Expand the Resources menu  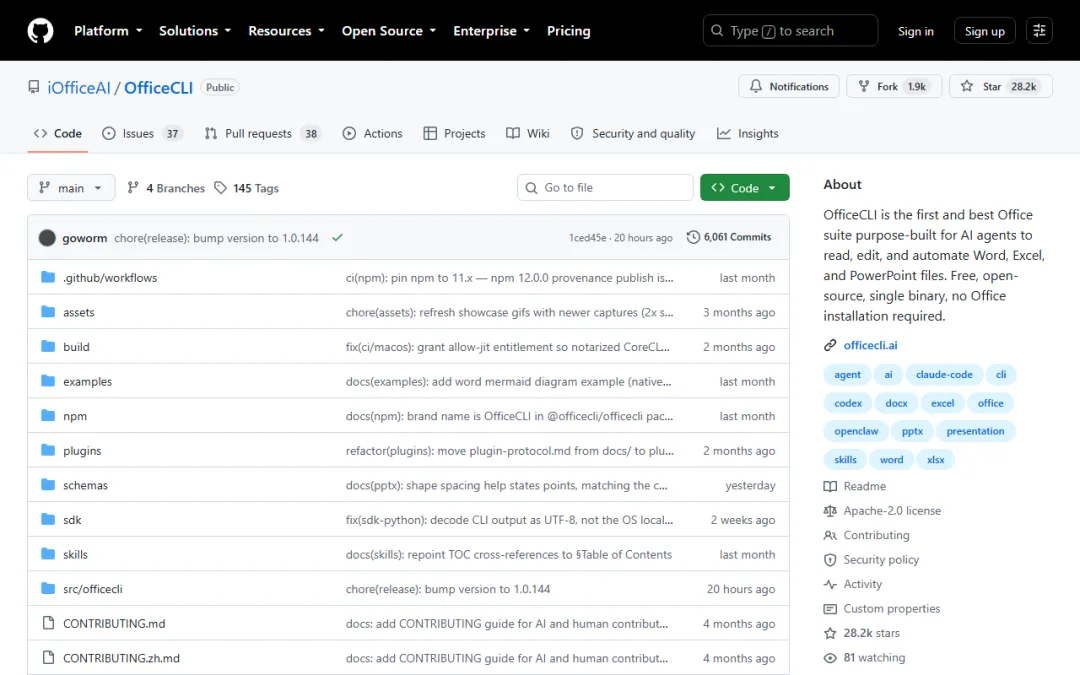(x=286, y=31)
